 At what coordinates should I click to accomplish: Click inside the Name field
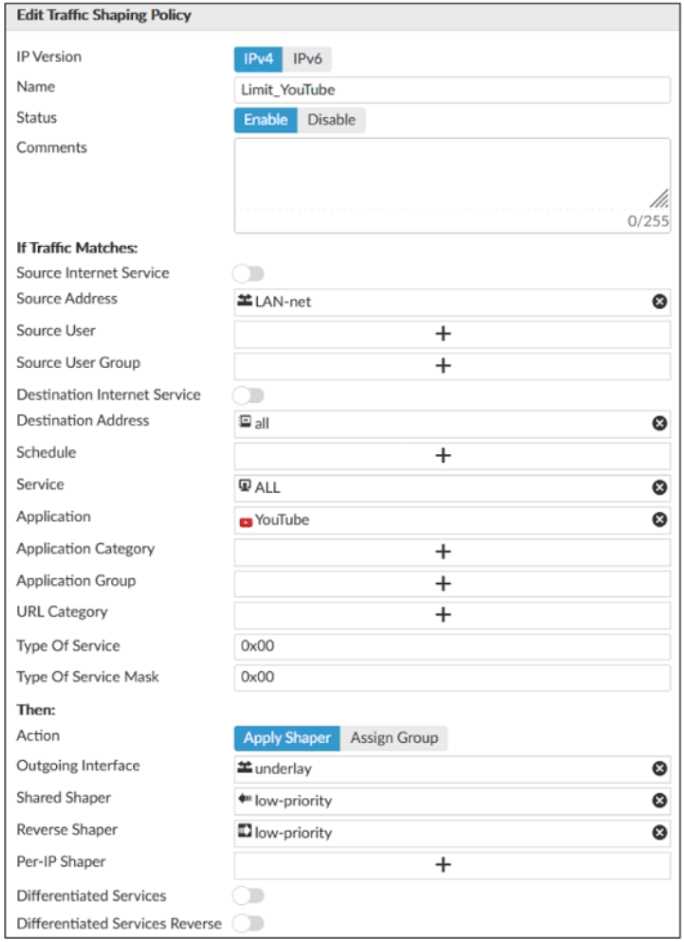coord(400,88)
